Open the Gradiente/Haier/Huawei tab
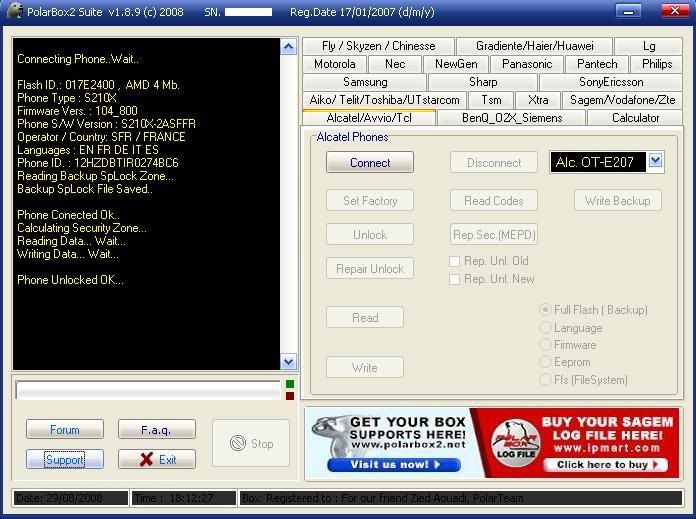This screenshot has height=519, width=696. coord(534,46)
